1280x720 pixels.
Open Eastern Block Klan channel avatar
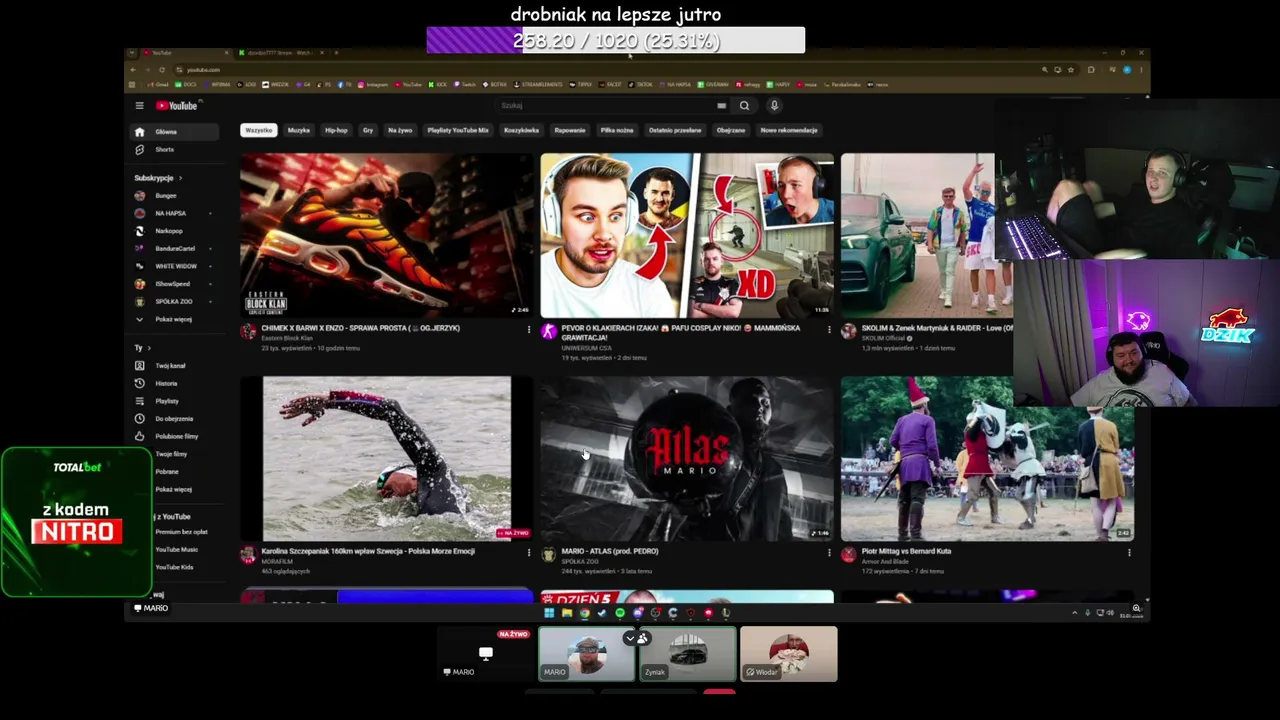click(248, 332)
